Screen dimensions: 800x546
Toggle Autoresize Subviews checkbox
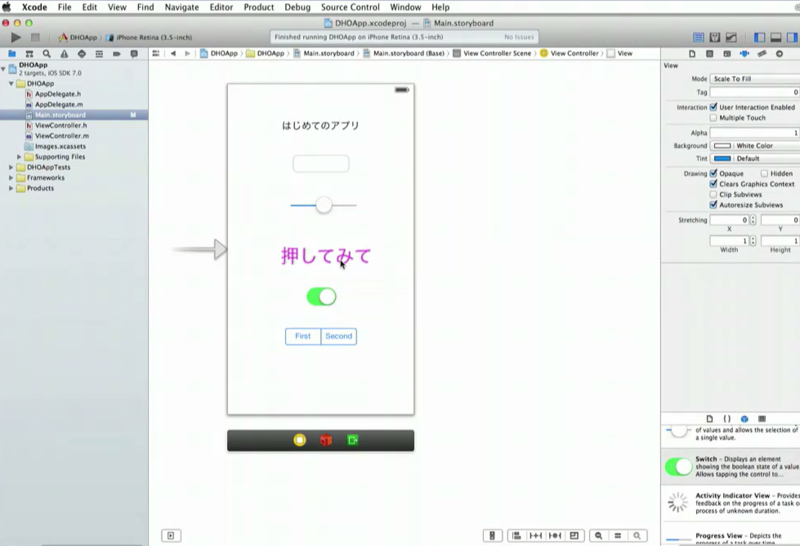[713, 205]
